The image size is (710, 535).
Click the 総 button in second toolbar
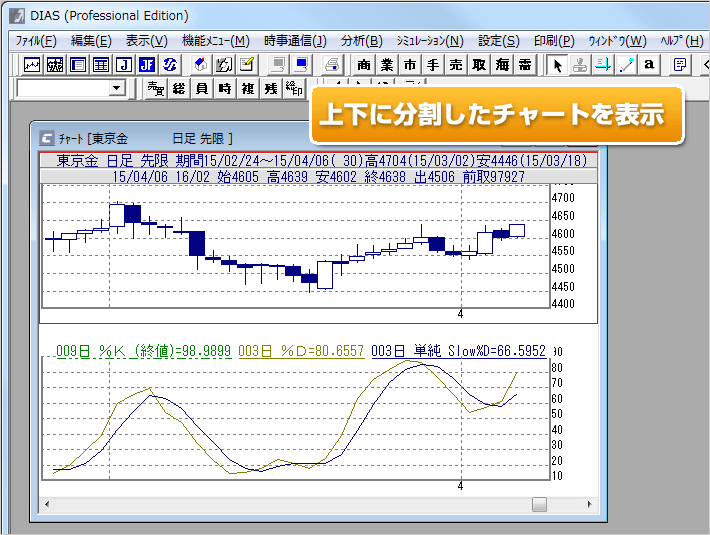pos(179,89)
